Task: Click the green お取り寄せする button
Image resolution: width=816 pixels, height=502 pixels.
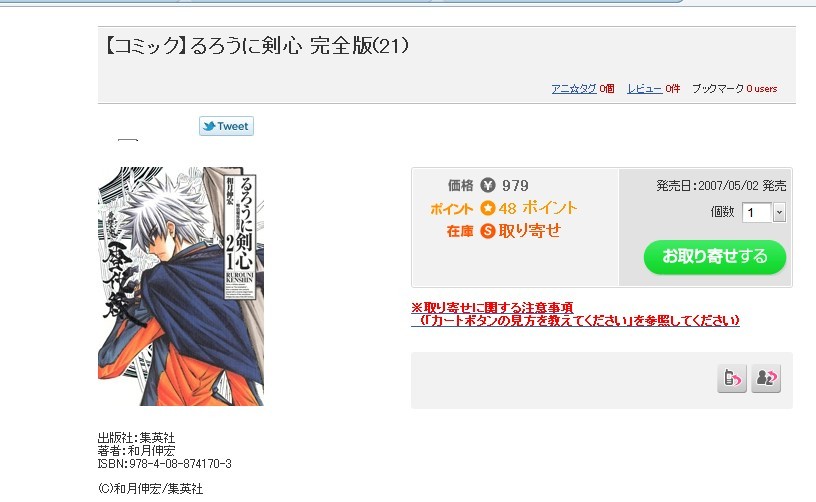Action: pos(715,257)
